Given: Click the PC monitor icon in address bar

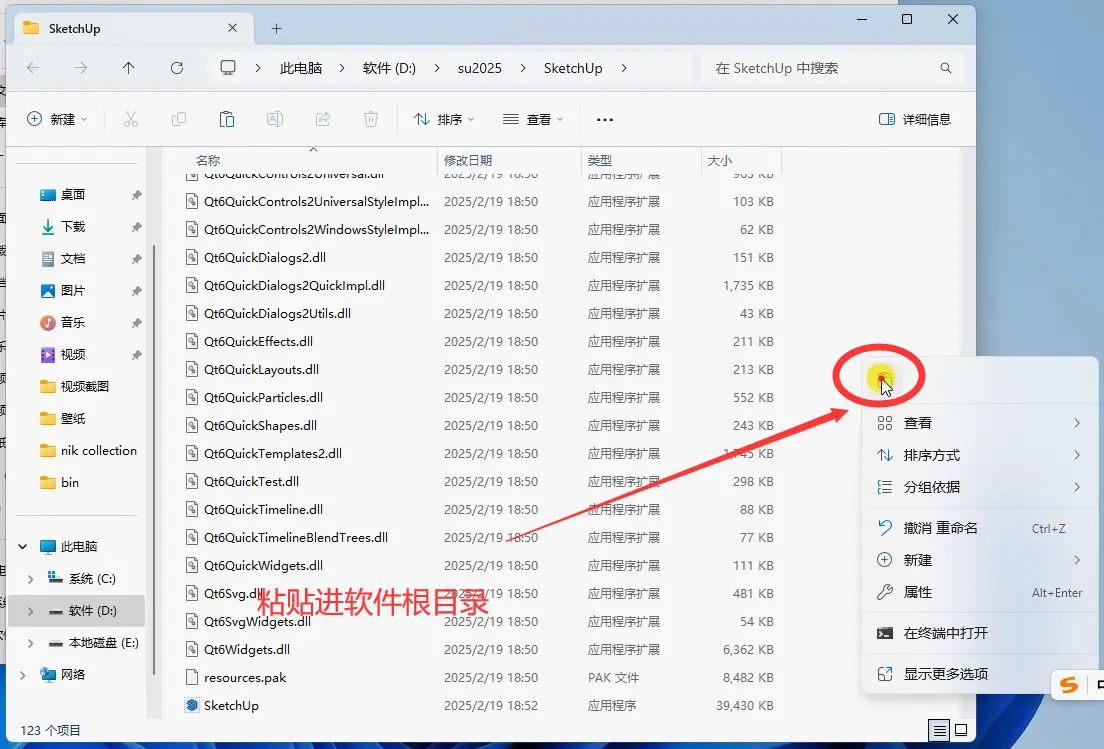Looking at the screenshot, I should coord(227,68).
